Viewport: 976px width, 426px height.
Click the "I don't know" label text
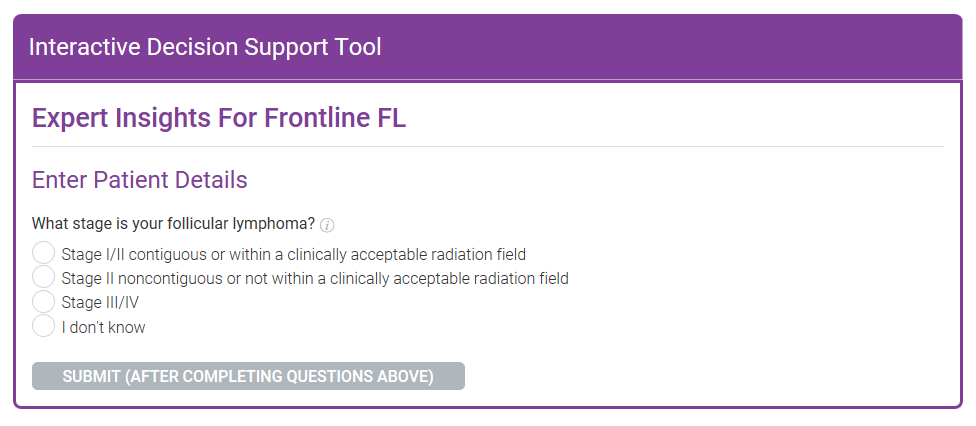point(103,327)
